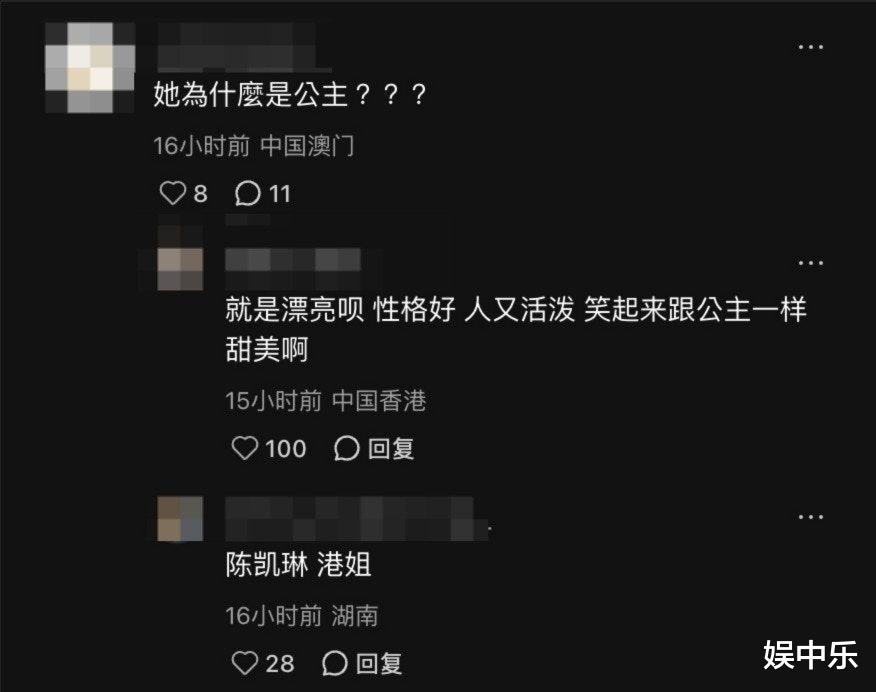Like the reply with 28 likes

click(x=245, y=663)
